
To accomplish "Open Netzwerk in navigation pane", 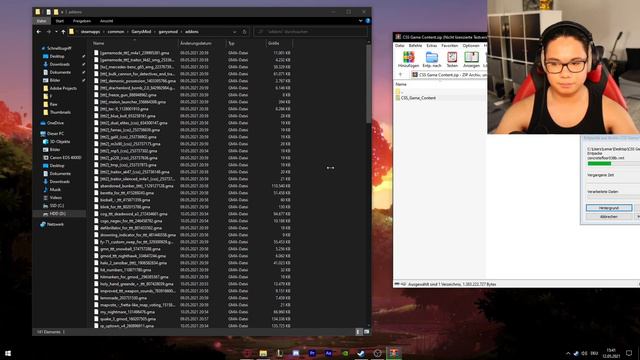I will (55, 224).
